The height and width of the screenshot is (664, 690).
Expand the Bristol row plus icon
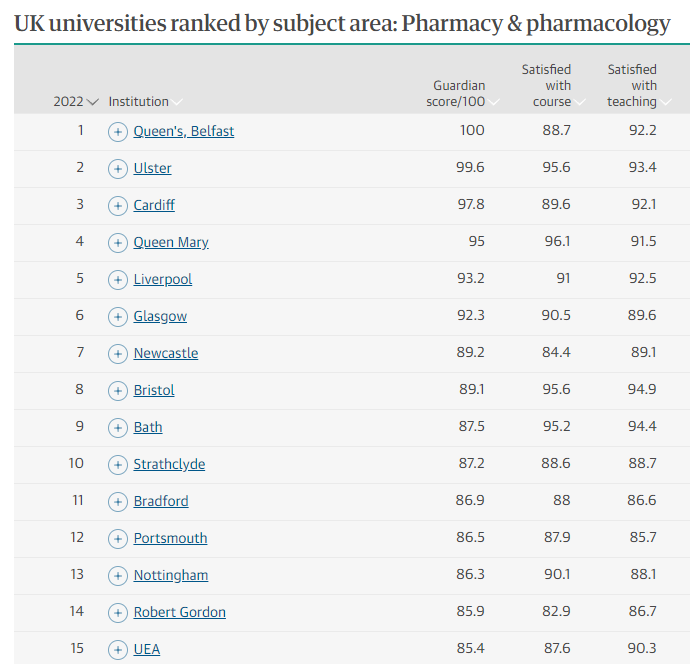coord(118,391)
